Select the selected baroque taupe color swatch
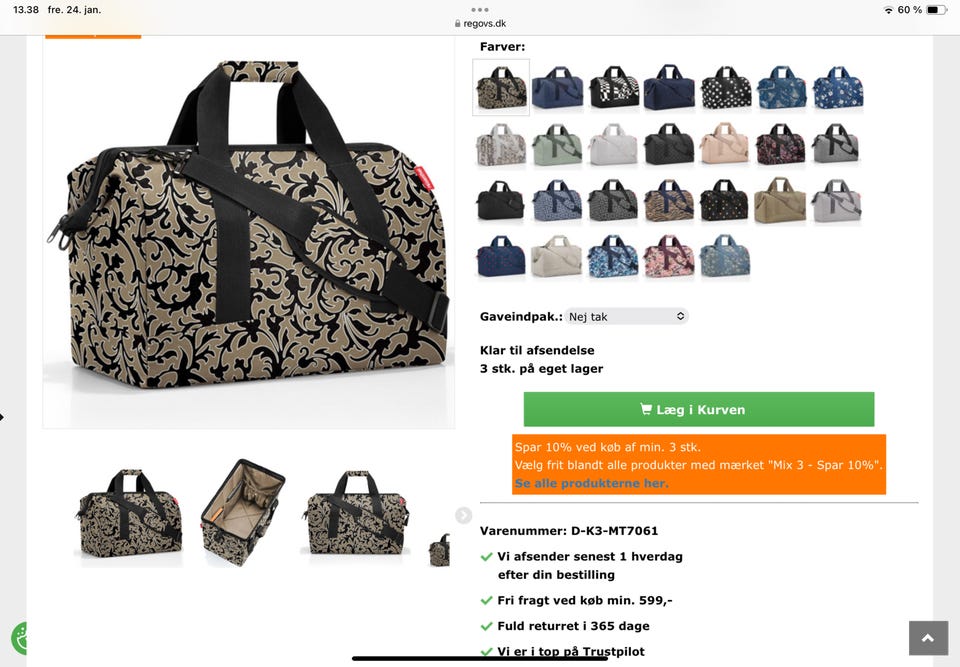 [501, 87]
